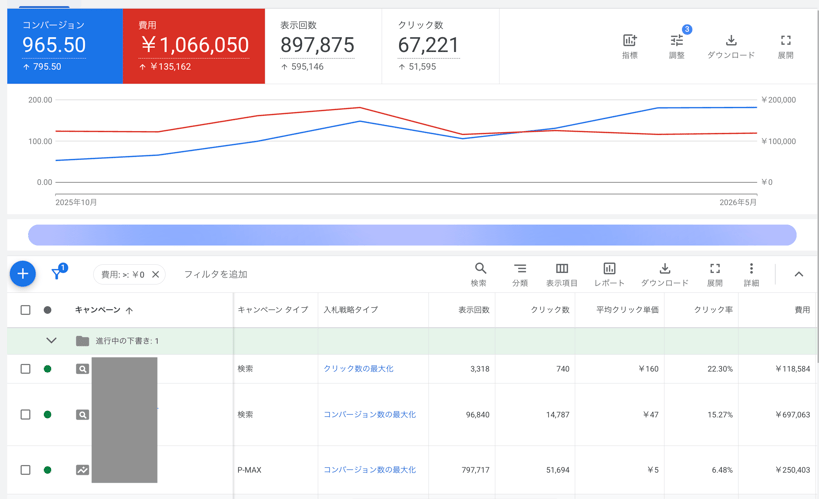Screen dimensions: 819x499
Task: Click the 797,717 impressions cell
Action: point(475,470)
